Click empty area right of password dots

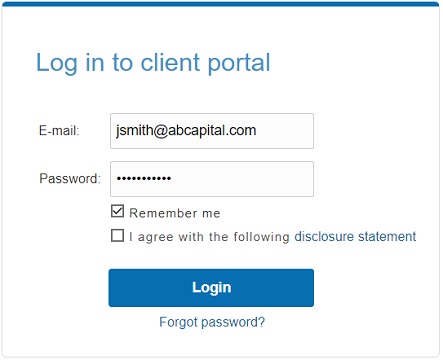[x=242, y=179]
